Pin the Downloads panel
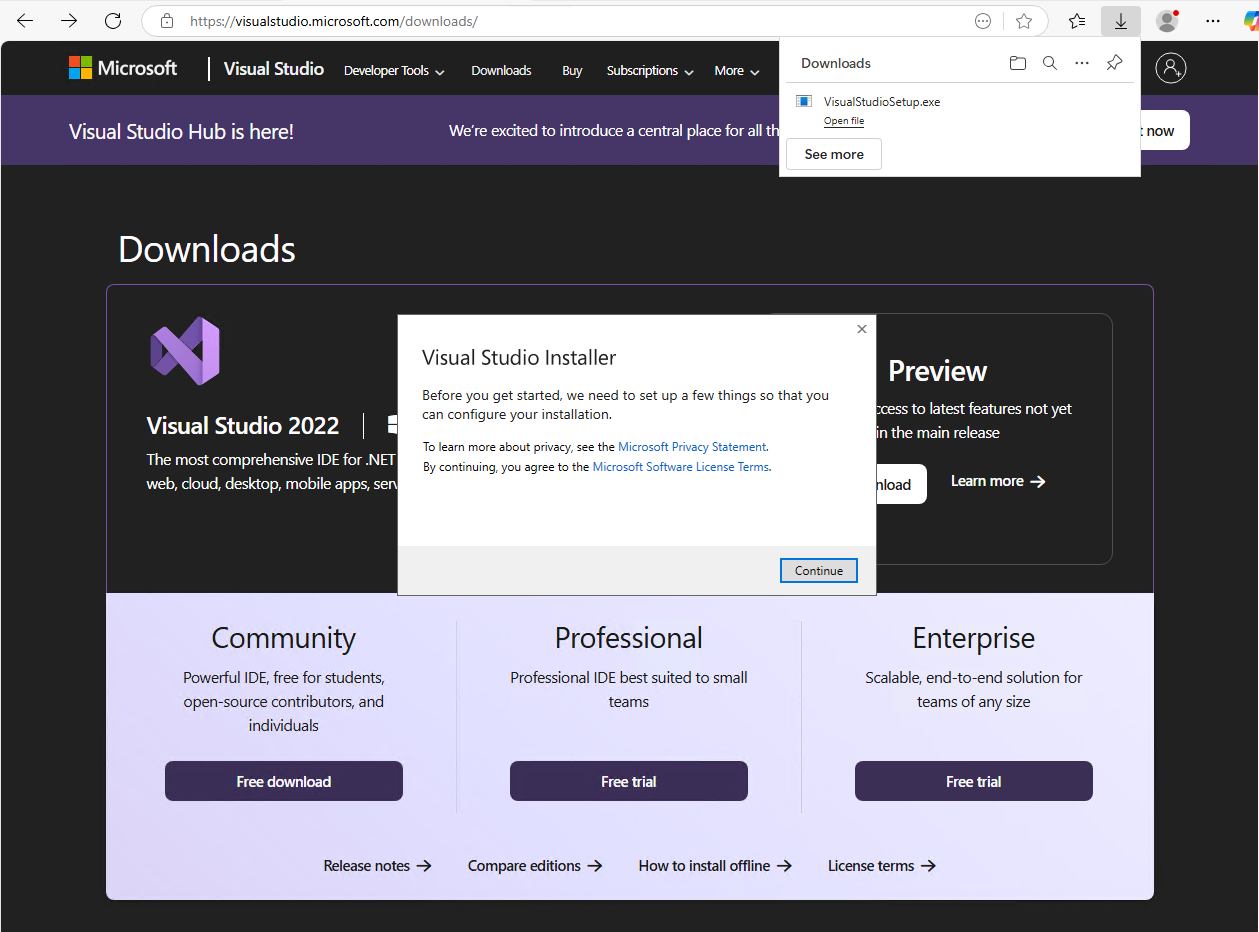This screenshot has height=932, width=1259. click(x=1114, y=63)
